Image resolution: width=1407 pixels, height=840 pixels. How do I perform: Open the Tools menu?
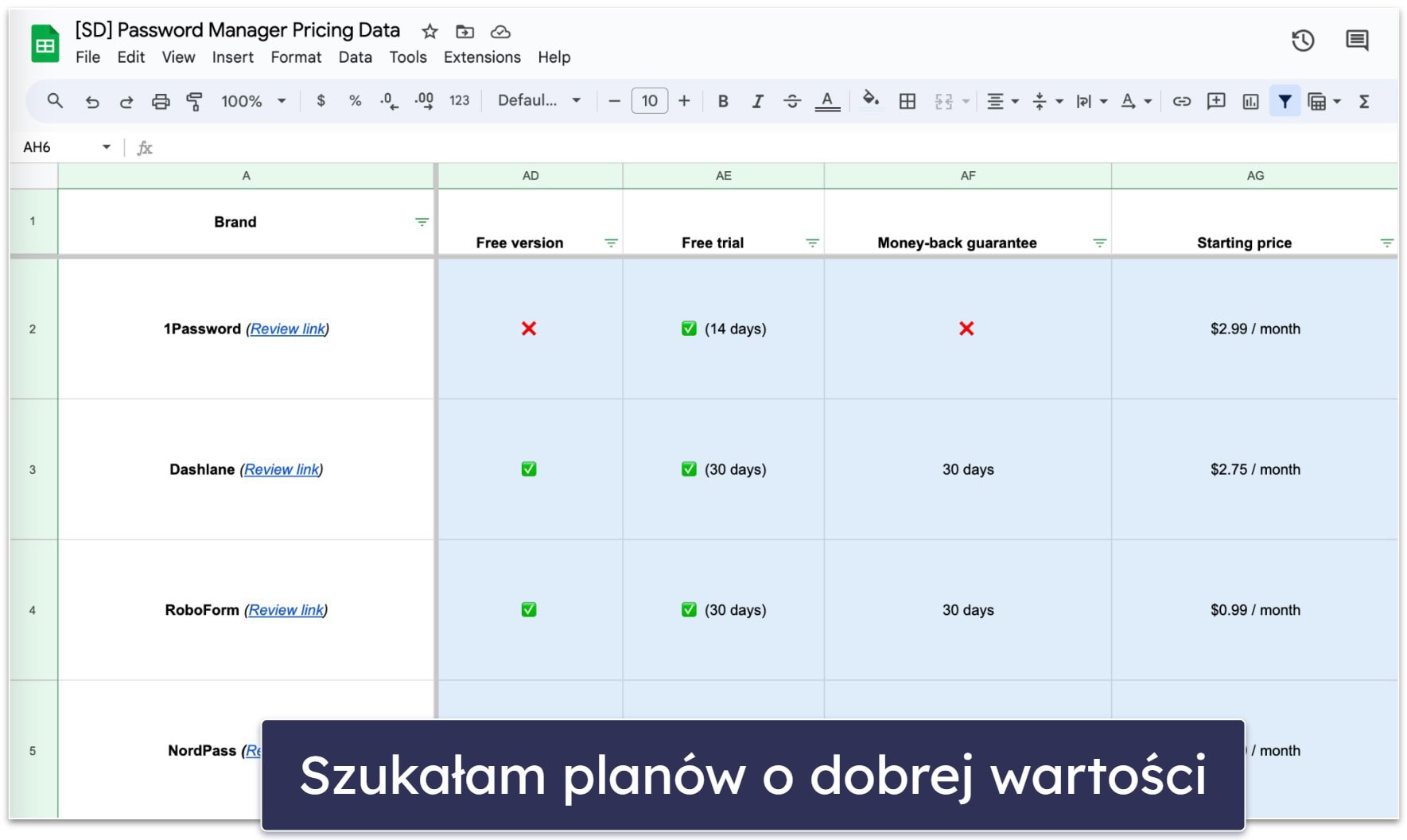tap(408, 57)
